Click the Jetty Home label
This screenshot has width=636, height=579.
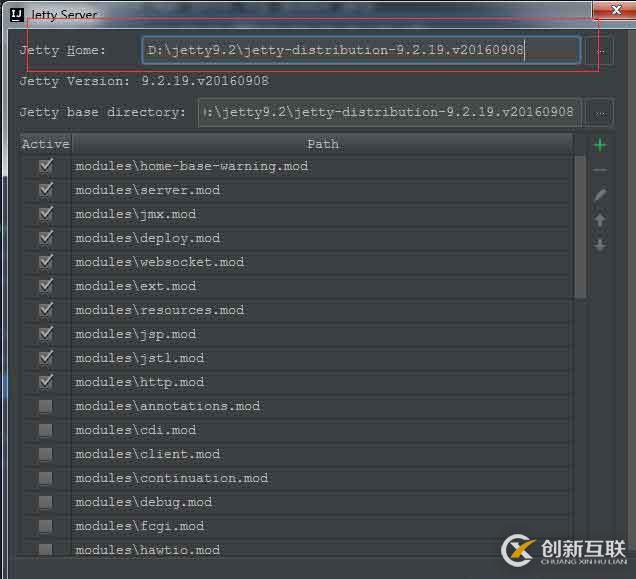point(62,50)
